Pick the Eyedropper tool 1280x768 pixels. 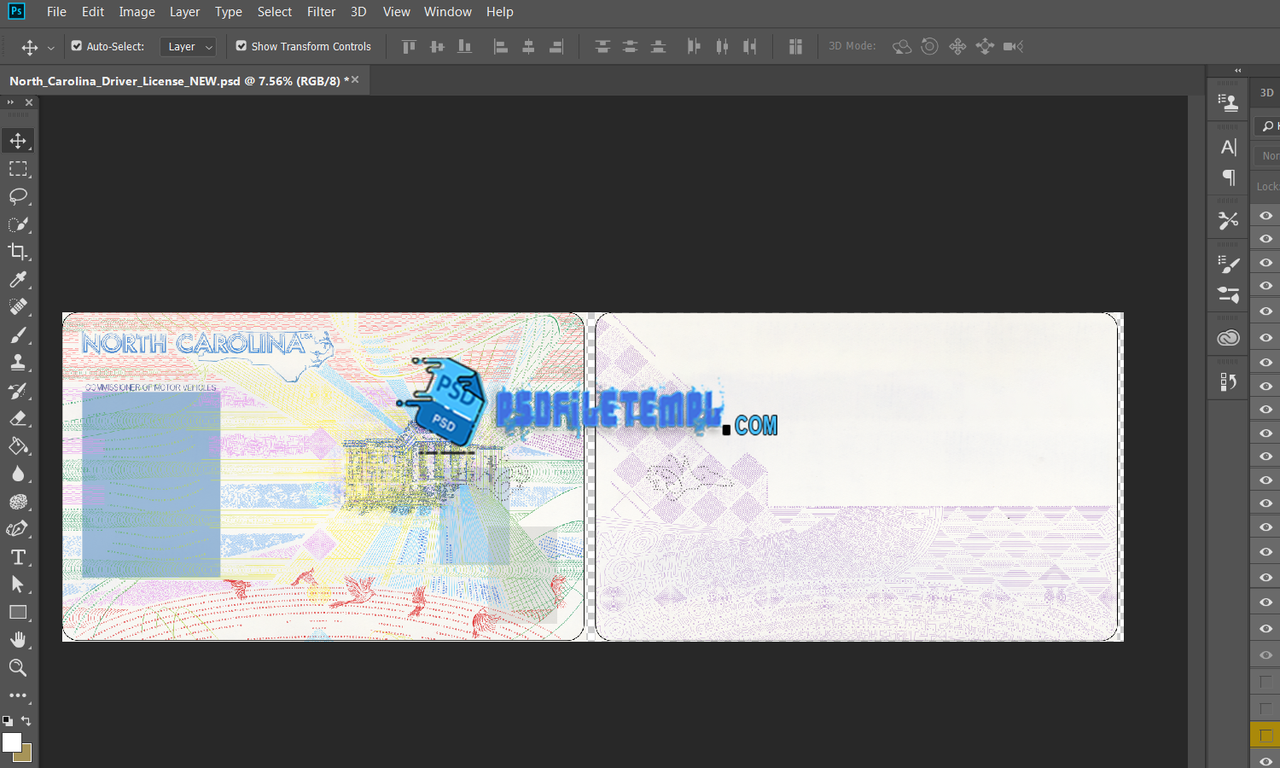pos(18,280)
